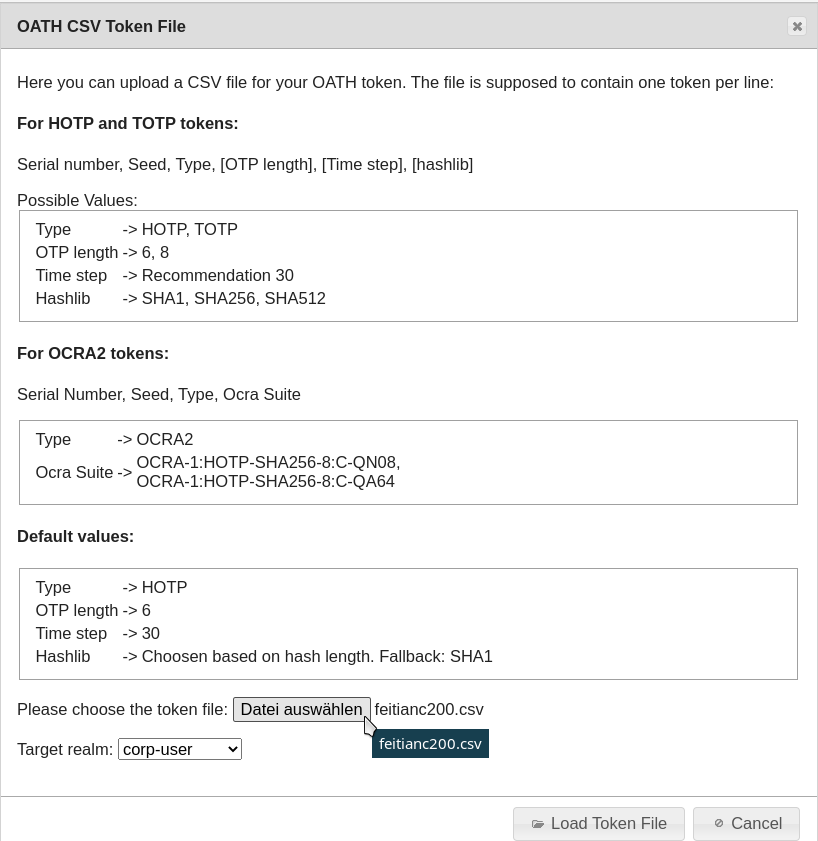Click the 'Default values:' heading
This screenshot has height=841, width=818.
tap(75, 536)
